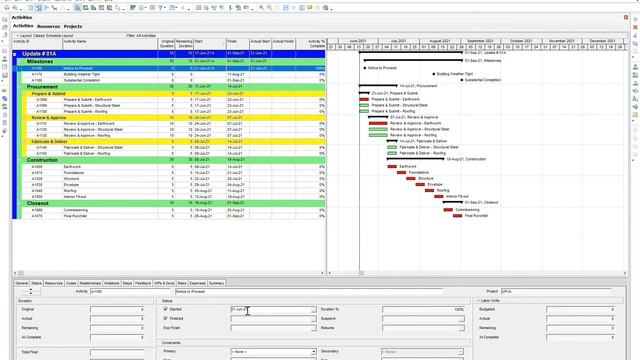640x360 pixels.
Task: Open the Secondary constraint dropdown
Action: [x=460, y=351]
